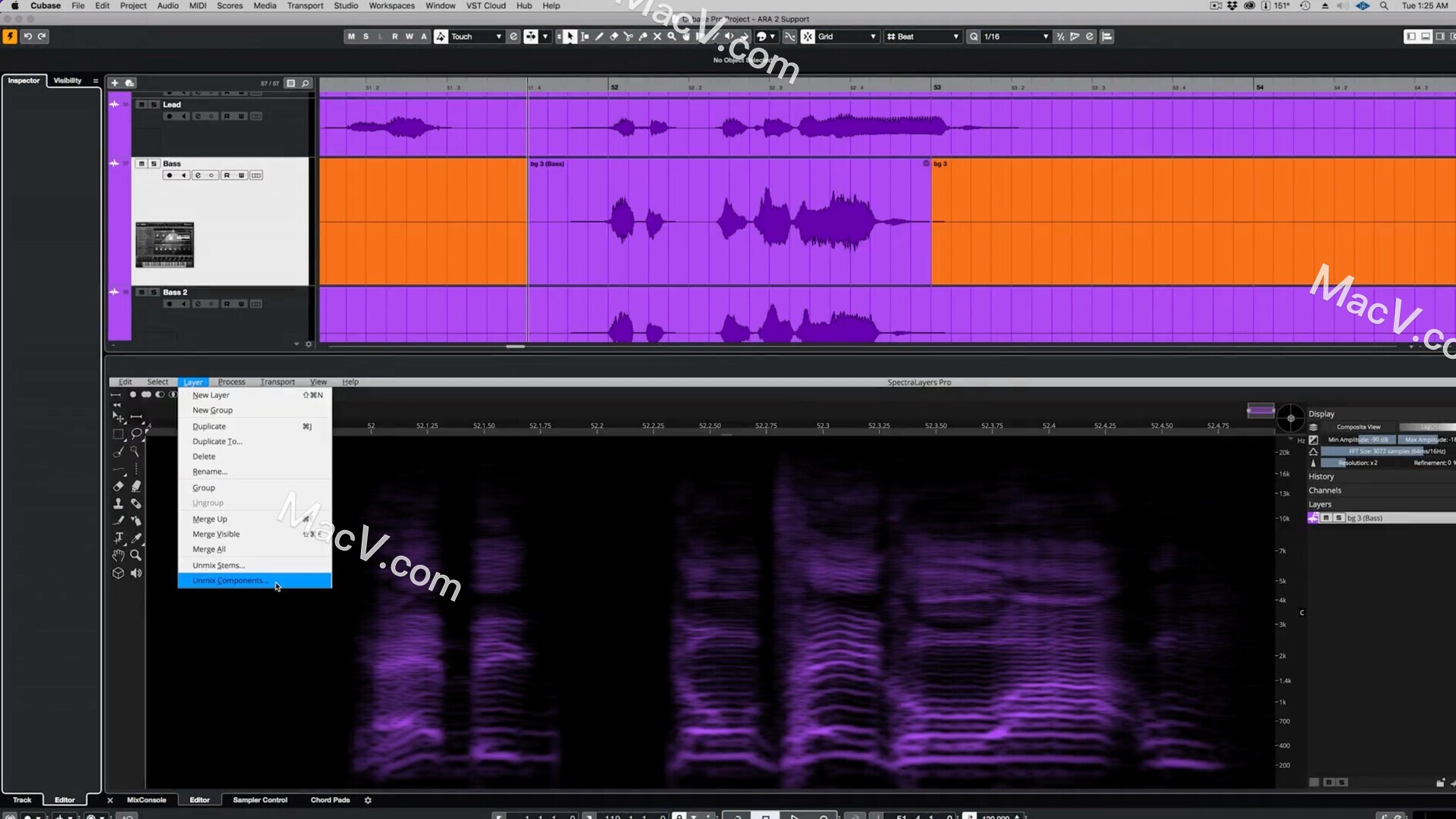Choose New Layer in Layer menu
The width and height of the screenshot is (1456, 819).
tap(255, 395)
